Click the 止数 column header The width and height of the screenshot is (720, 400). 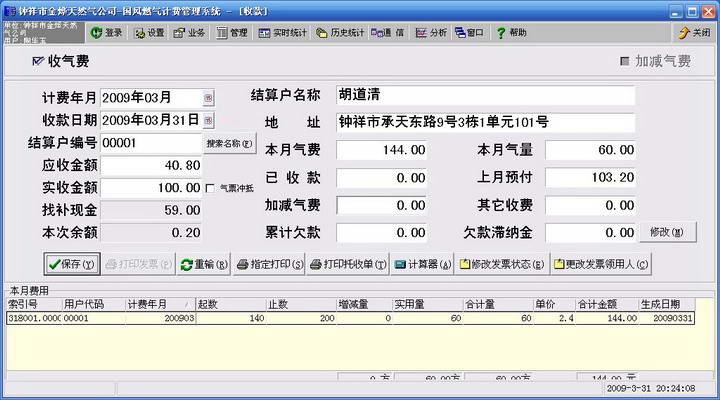(301, 304)
